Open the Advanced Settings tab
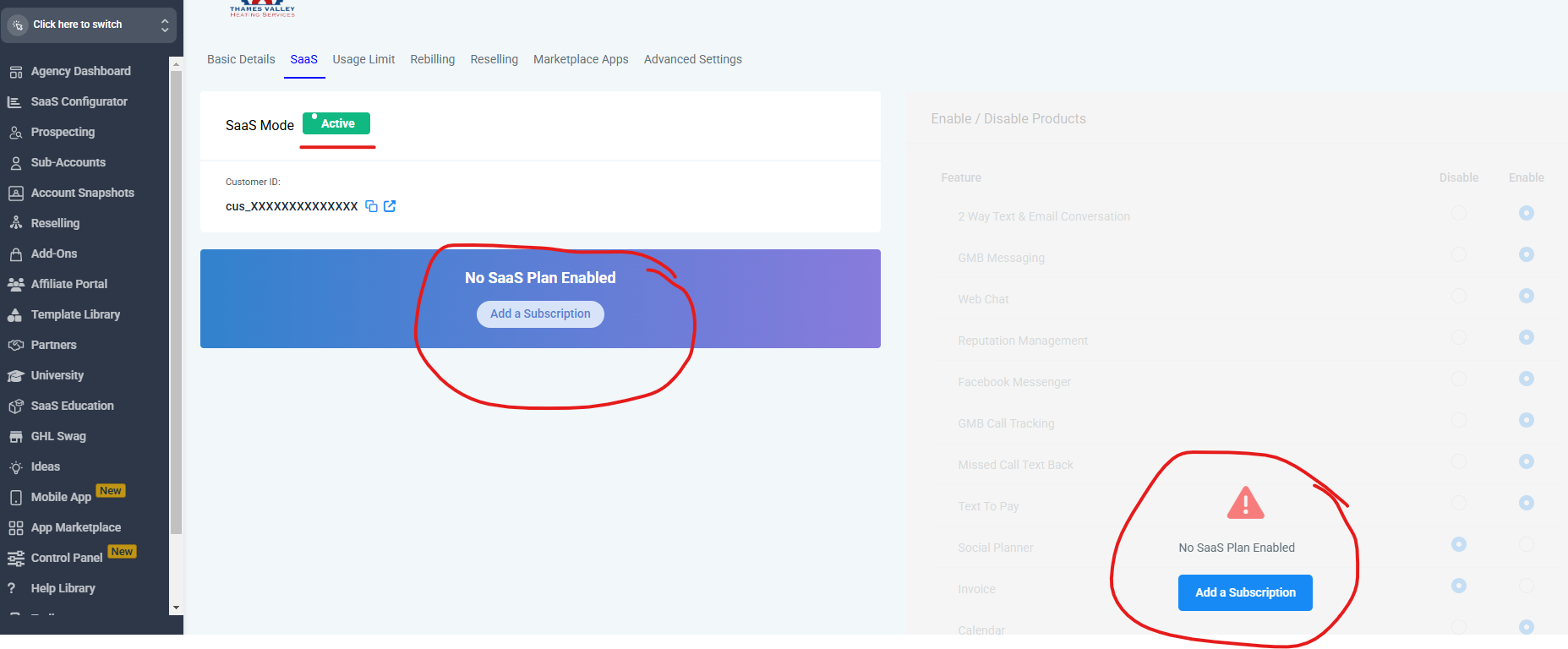 (x=693, y=59)
